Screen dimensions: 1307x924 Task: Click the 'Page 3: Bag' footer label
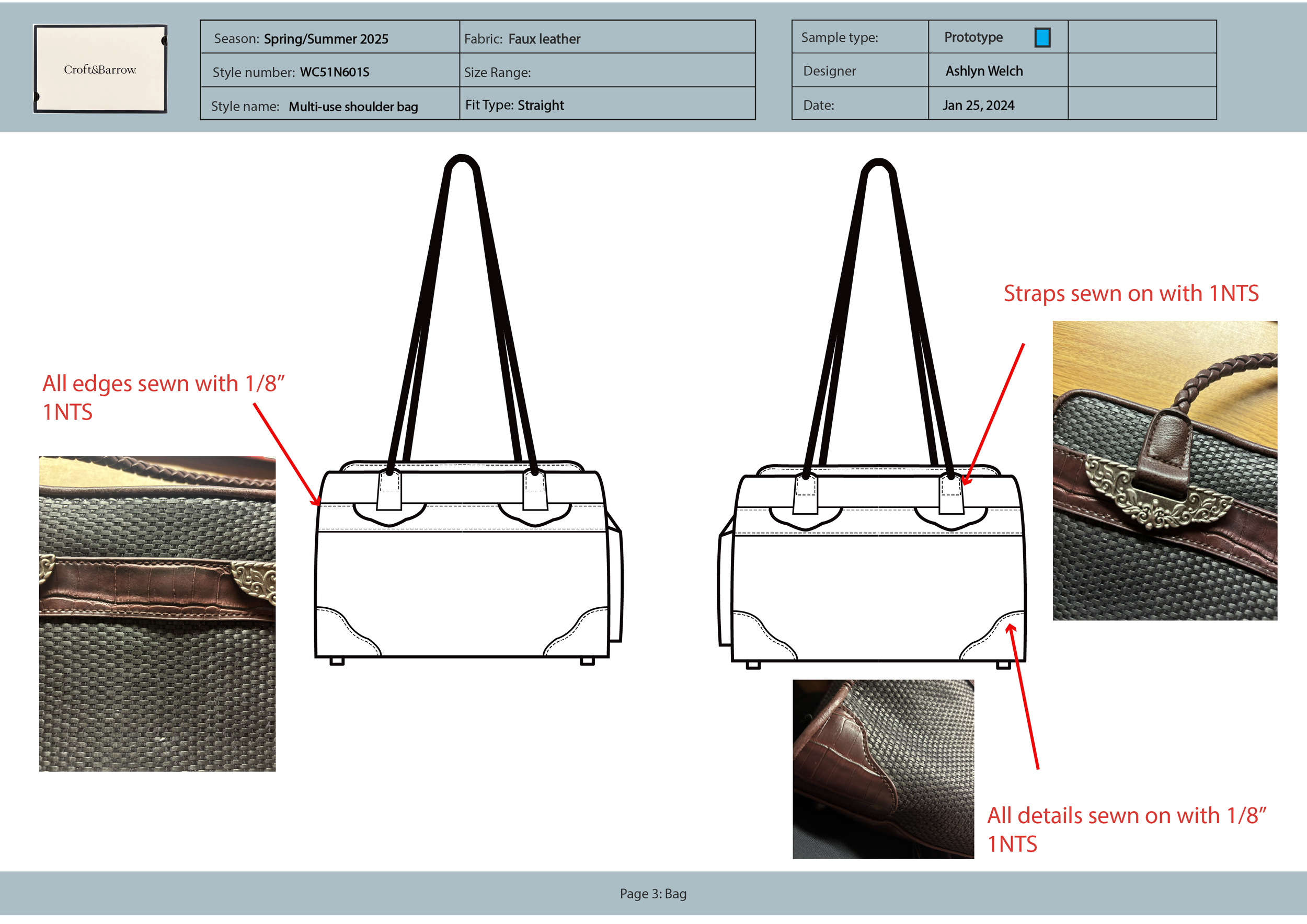pyautogui.click(x=653, y=893)
